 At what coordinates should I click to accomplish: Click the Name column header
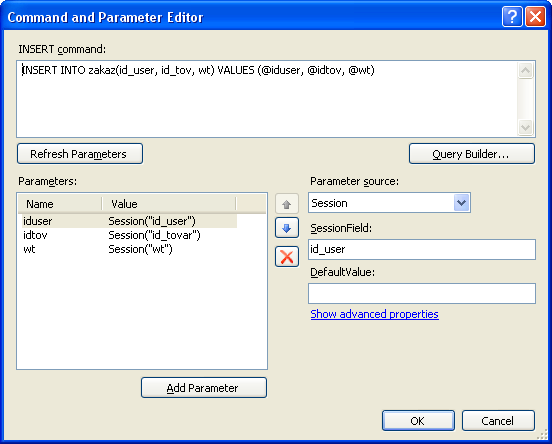60,204
